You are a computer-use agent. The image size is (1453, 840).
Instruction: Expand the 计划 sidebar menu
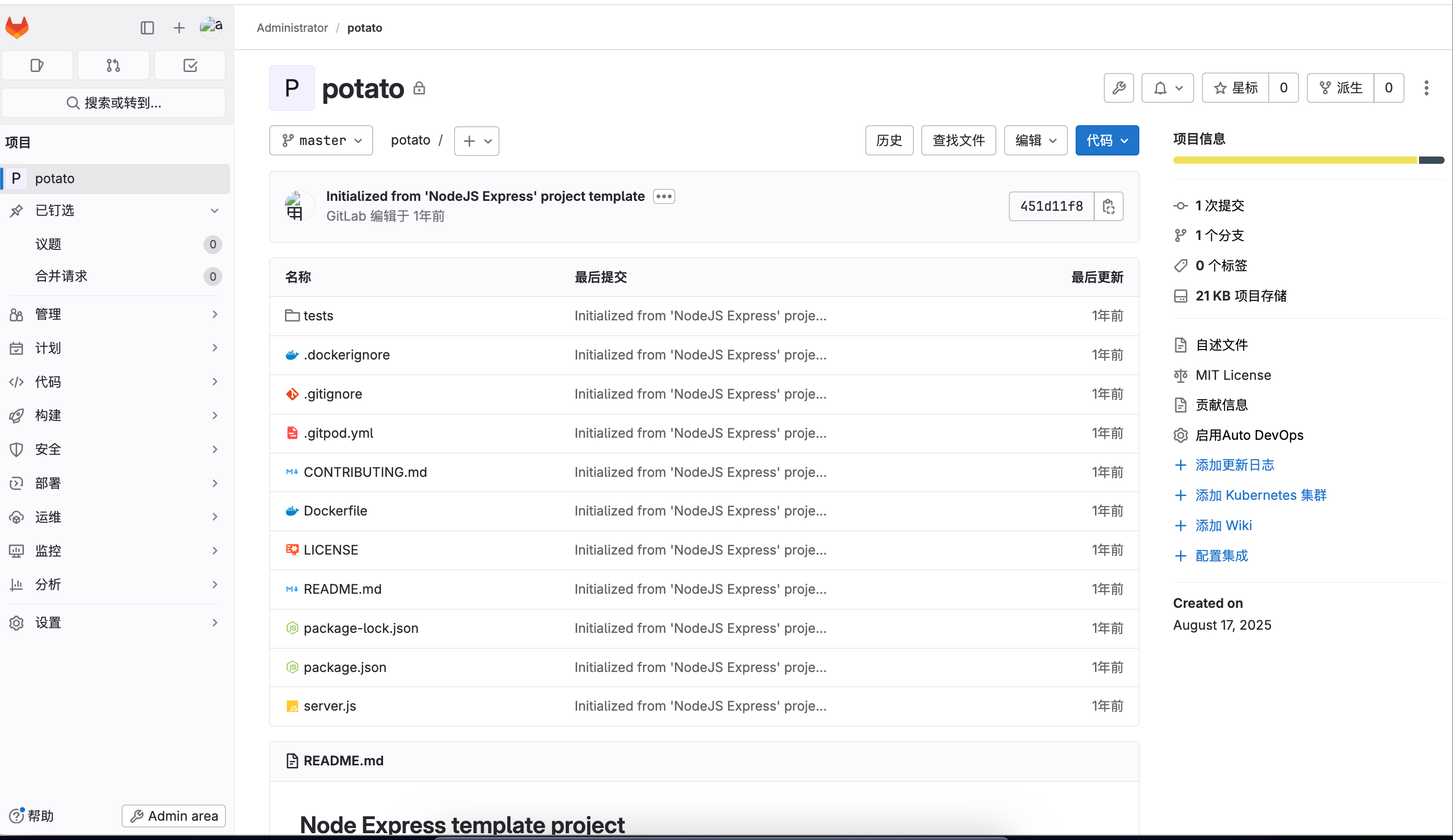pos(115,348)
